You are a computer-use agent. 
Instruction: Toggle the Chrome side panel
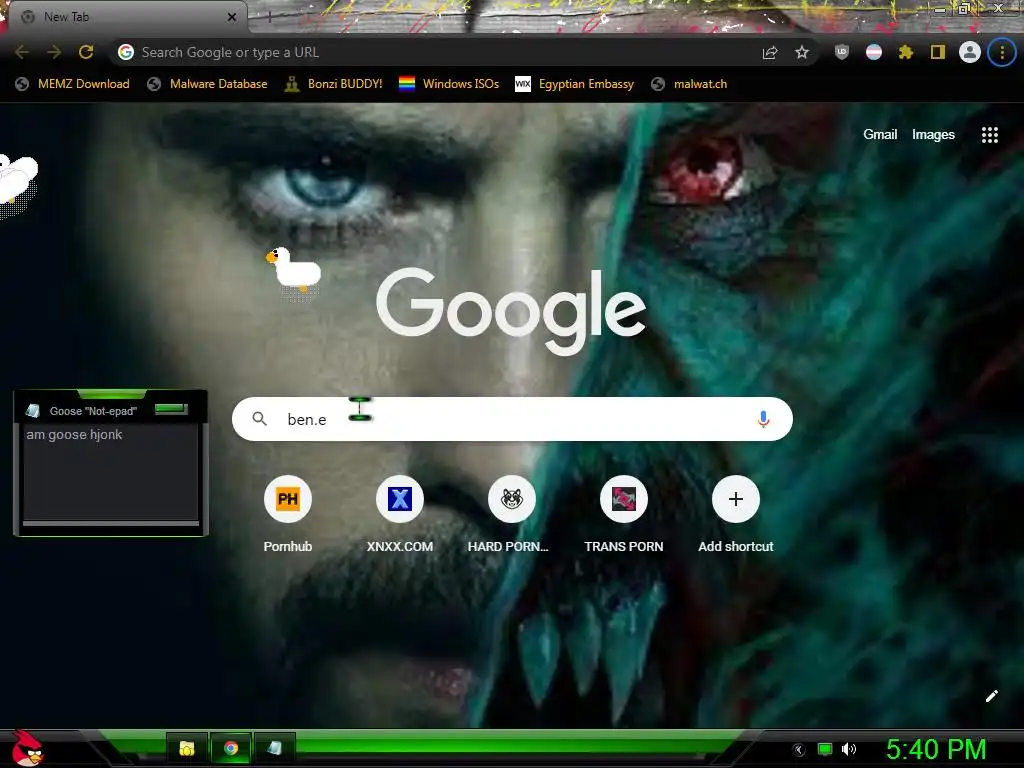tap(938, 52)
